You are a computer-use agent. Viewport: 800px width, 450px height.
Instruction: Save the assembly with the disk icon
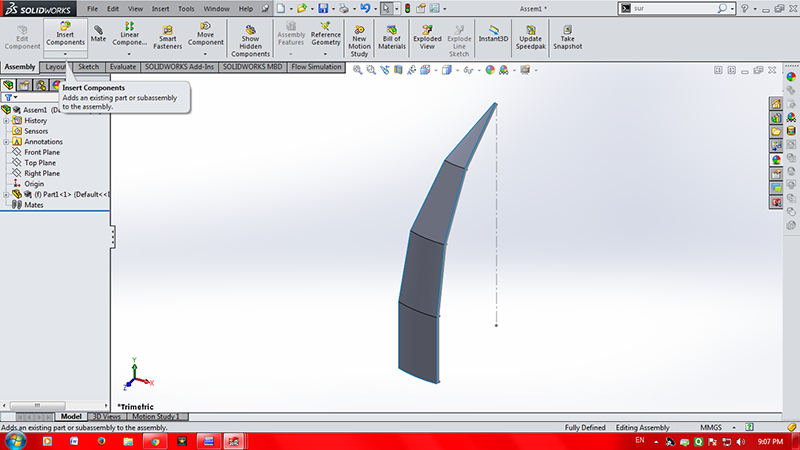tap(323, 8)
